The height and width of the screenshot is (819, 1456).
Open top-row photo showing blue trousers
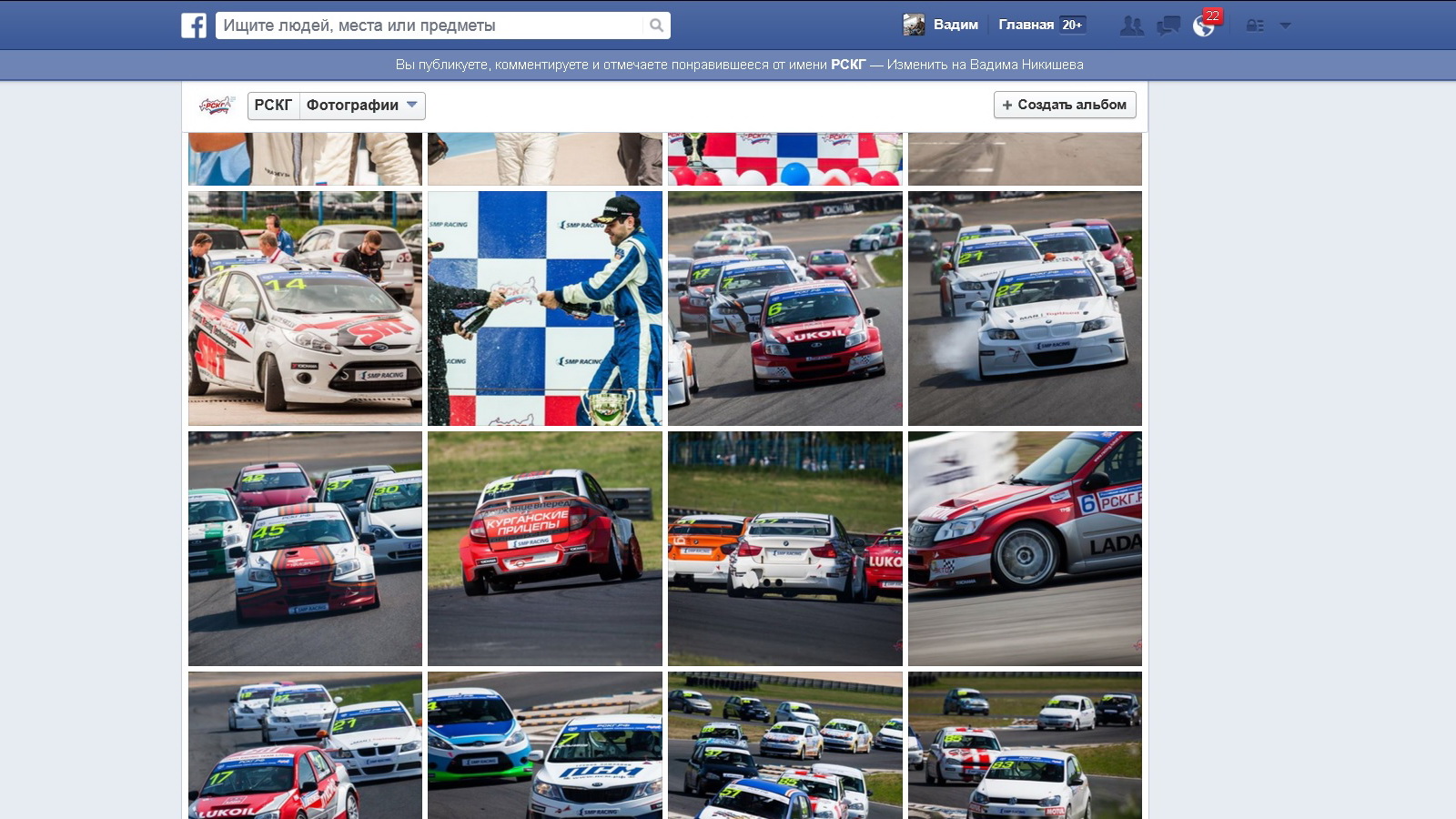(x=305, y=159)
